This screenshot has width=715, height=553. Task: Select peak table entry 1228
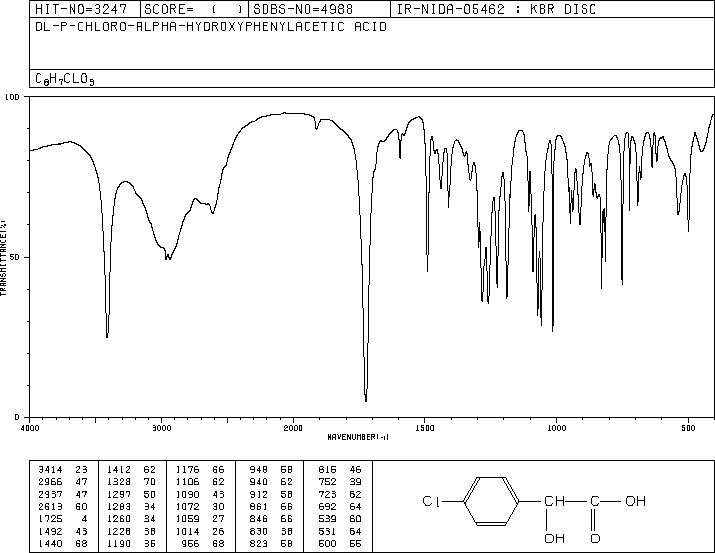pos(131,532)
